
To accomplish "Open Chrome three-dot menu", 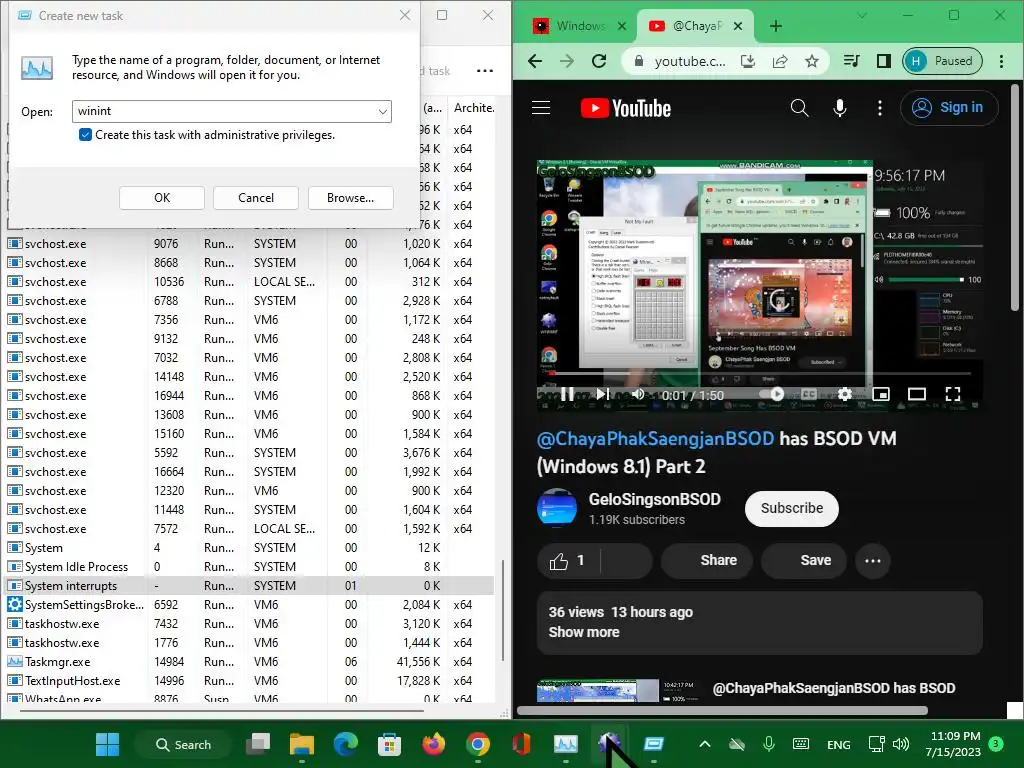I will 1001,61.
